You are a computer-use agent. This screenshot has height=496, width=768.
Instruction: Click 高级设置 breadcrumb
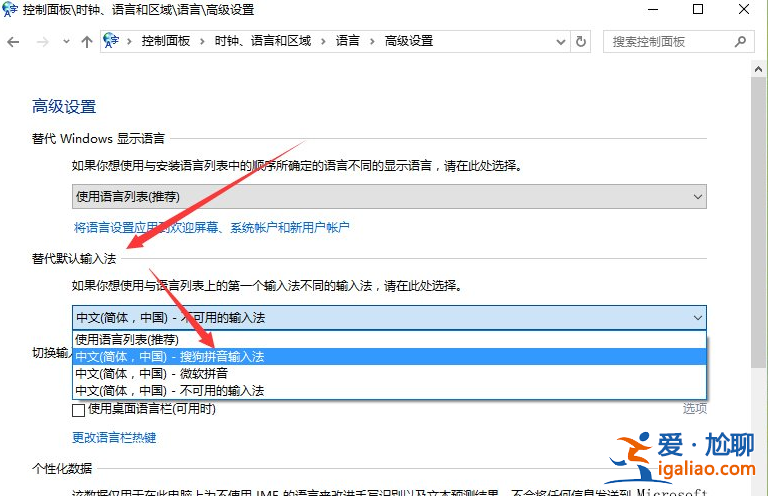coord(408,41)
